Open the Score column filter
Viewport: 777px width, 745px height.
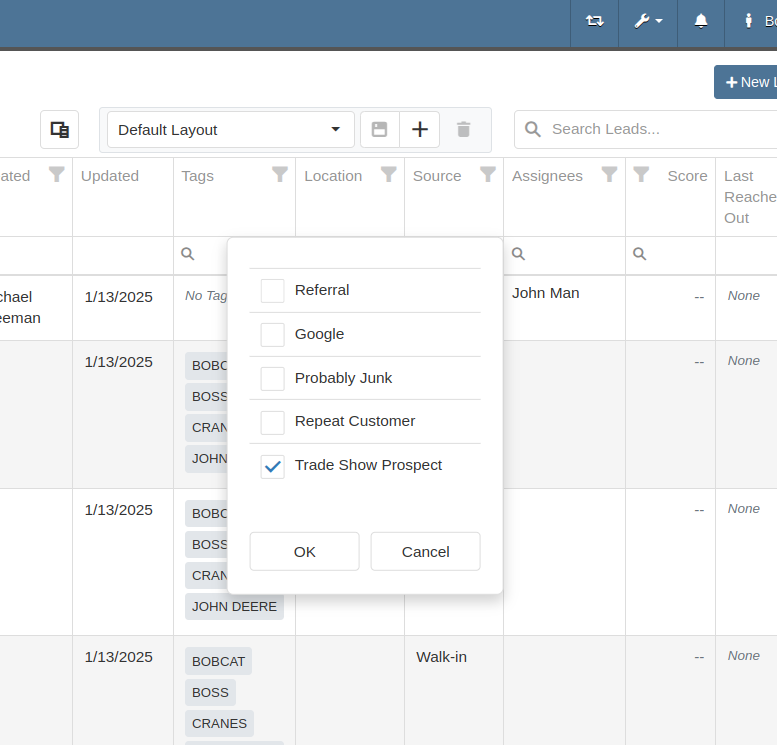click(x=641, y=174)
